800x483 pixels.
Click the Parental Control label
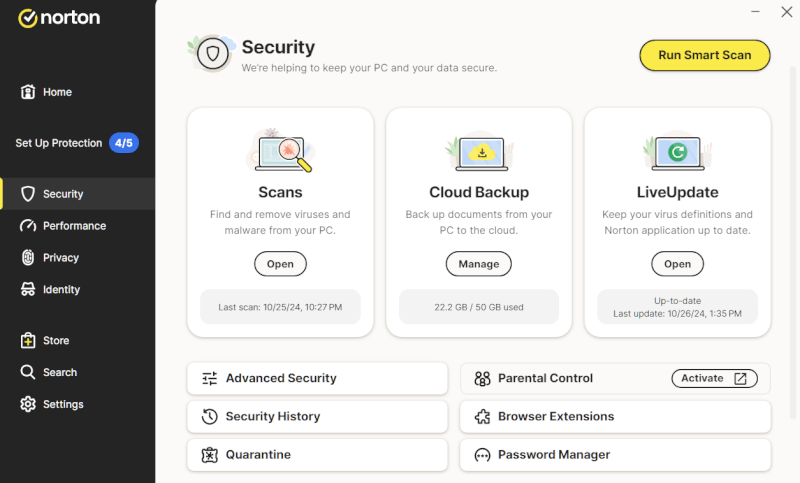click(x=545, y=378)
